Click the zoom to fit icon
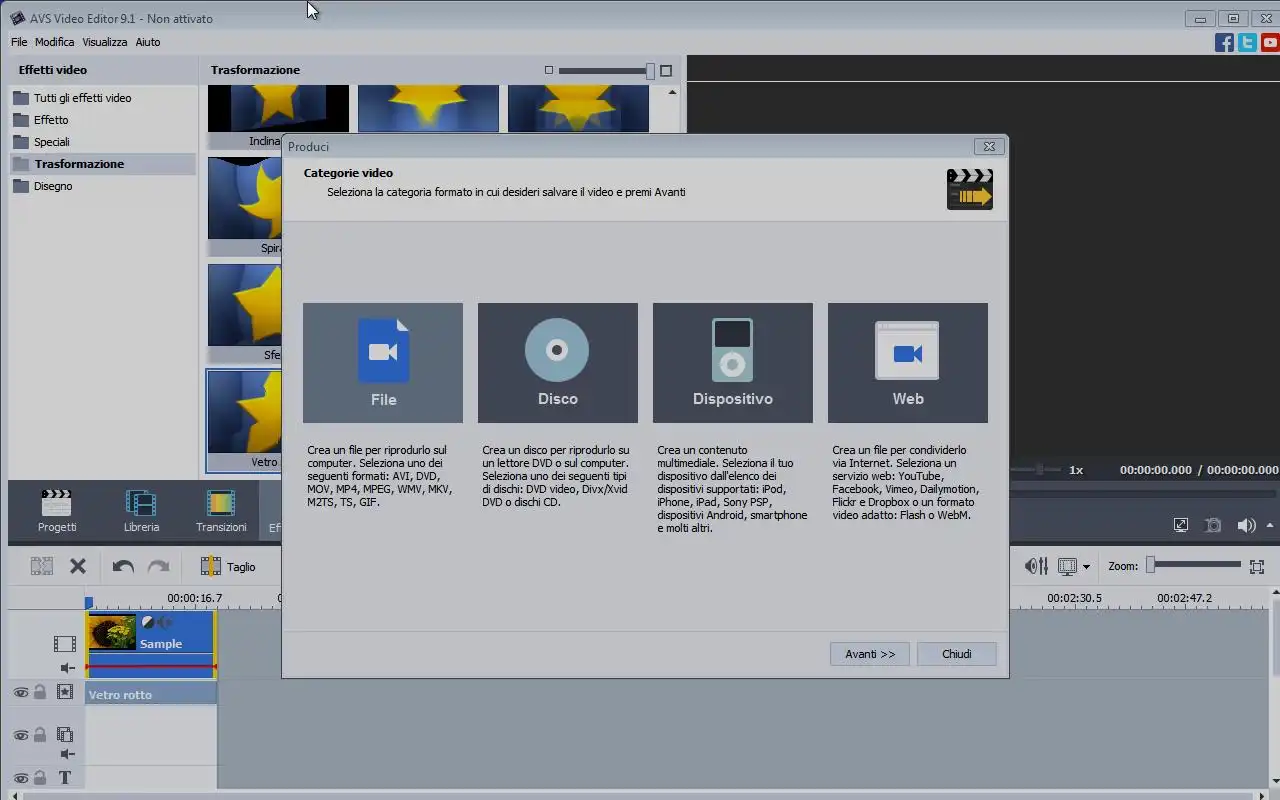 1257,566
